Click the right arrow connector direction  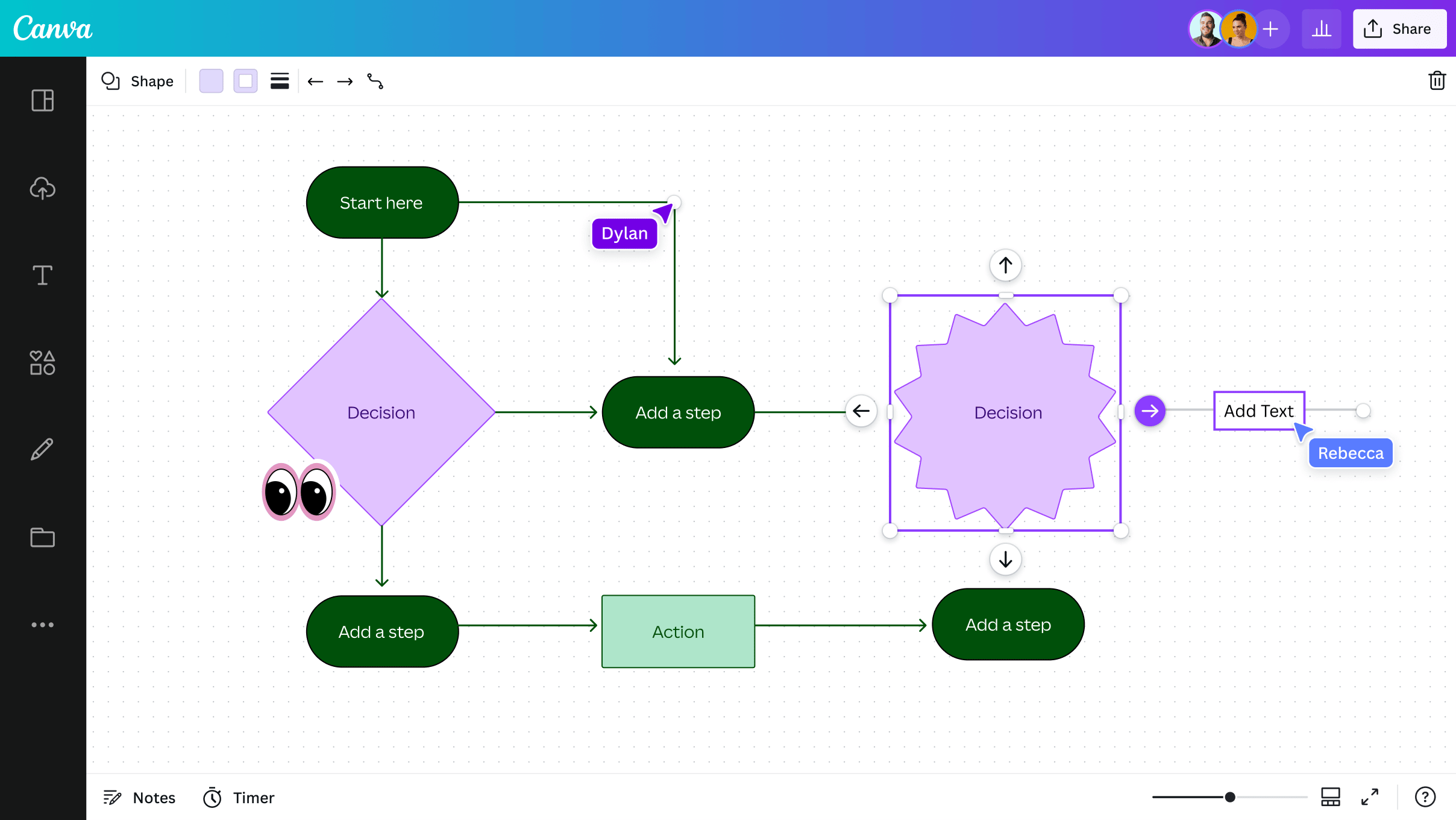click(x=344, y=81)
